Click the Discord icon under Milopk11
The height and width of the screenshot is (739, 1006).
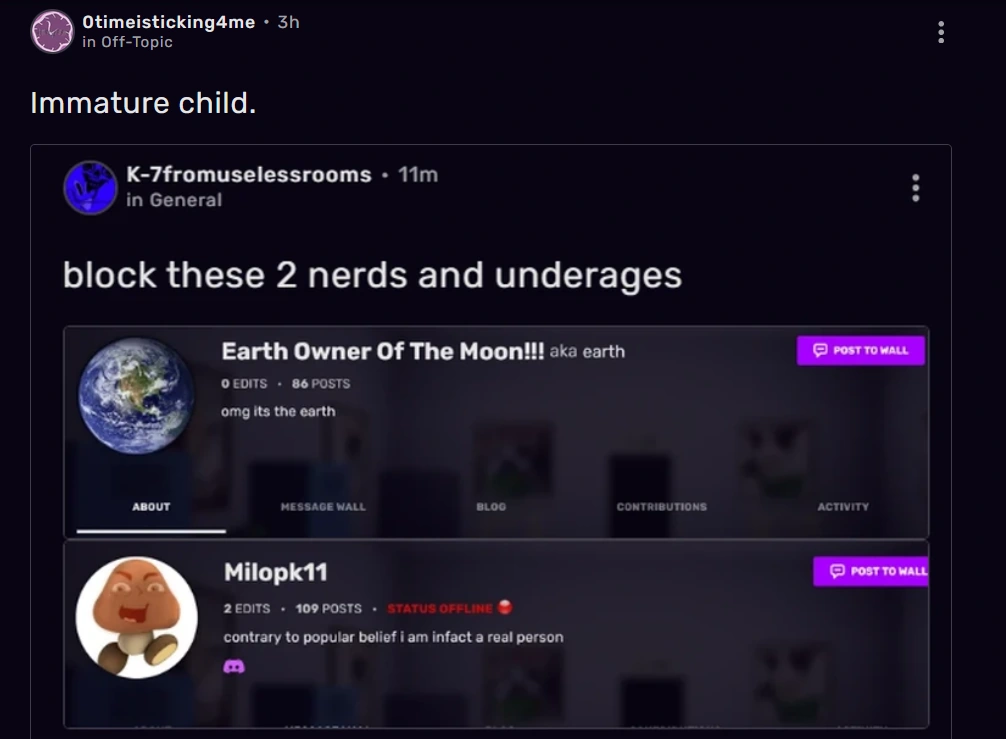(x=234, y=667)
